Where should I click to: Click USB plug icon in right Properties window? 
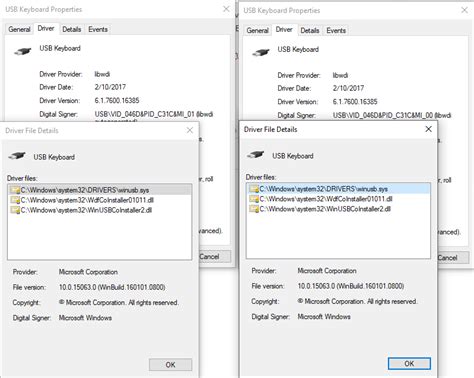tap(261, 52)
